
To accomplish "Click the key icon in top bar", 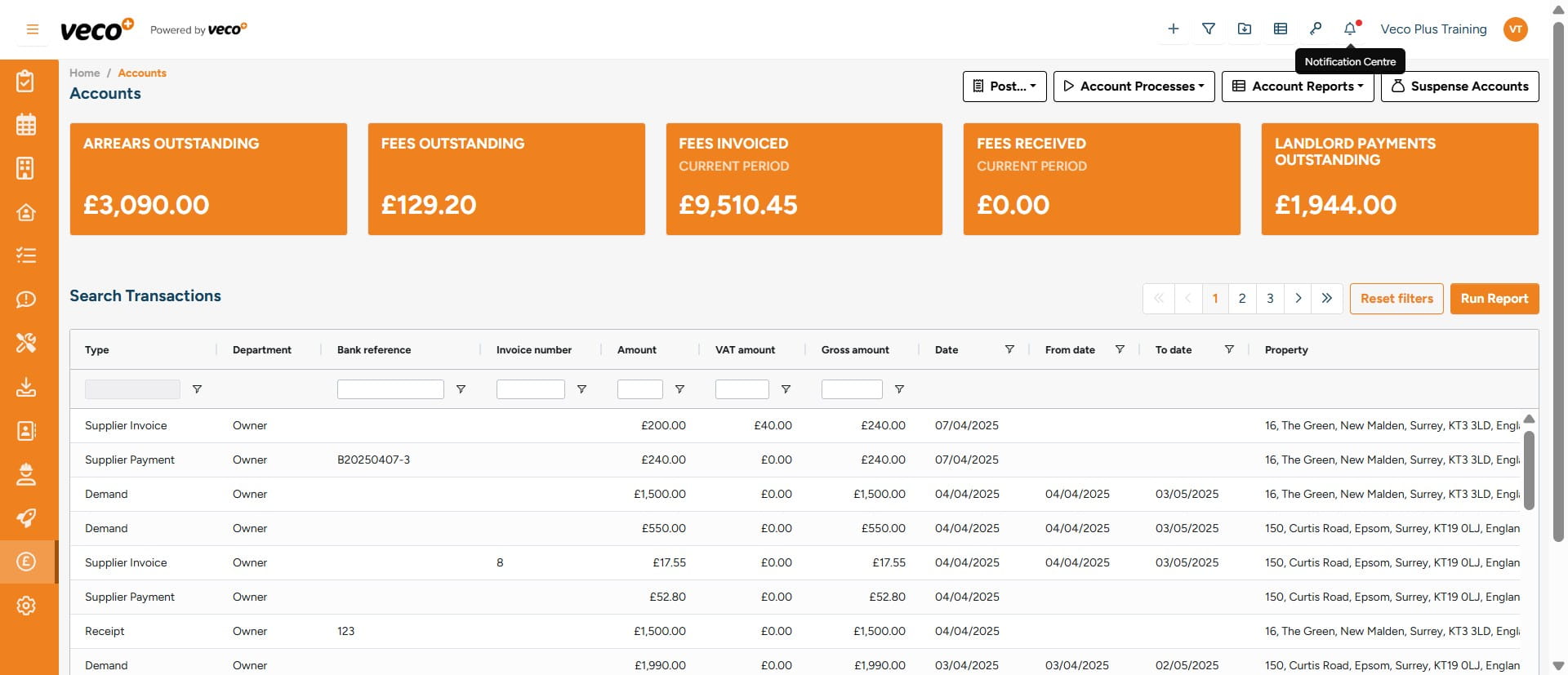I will (1315, 29).
